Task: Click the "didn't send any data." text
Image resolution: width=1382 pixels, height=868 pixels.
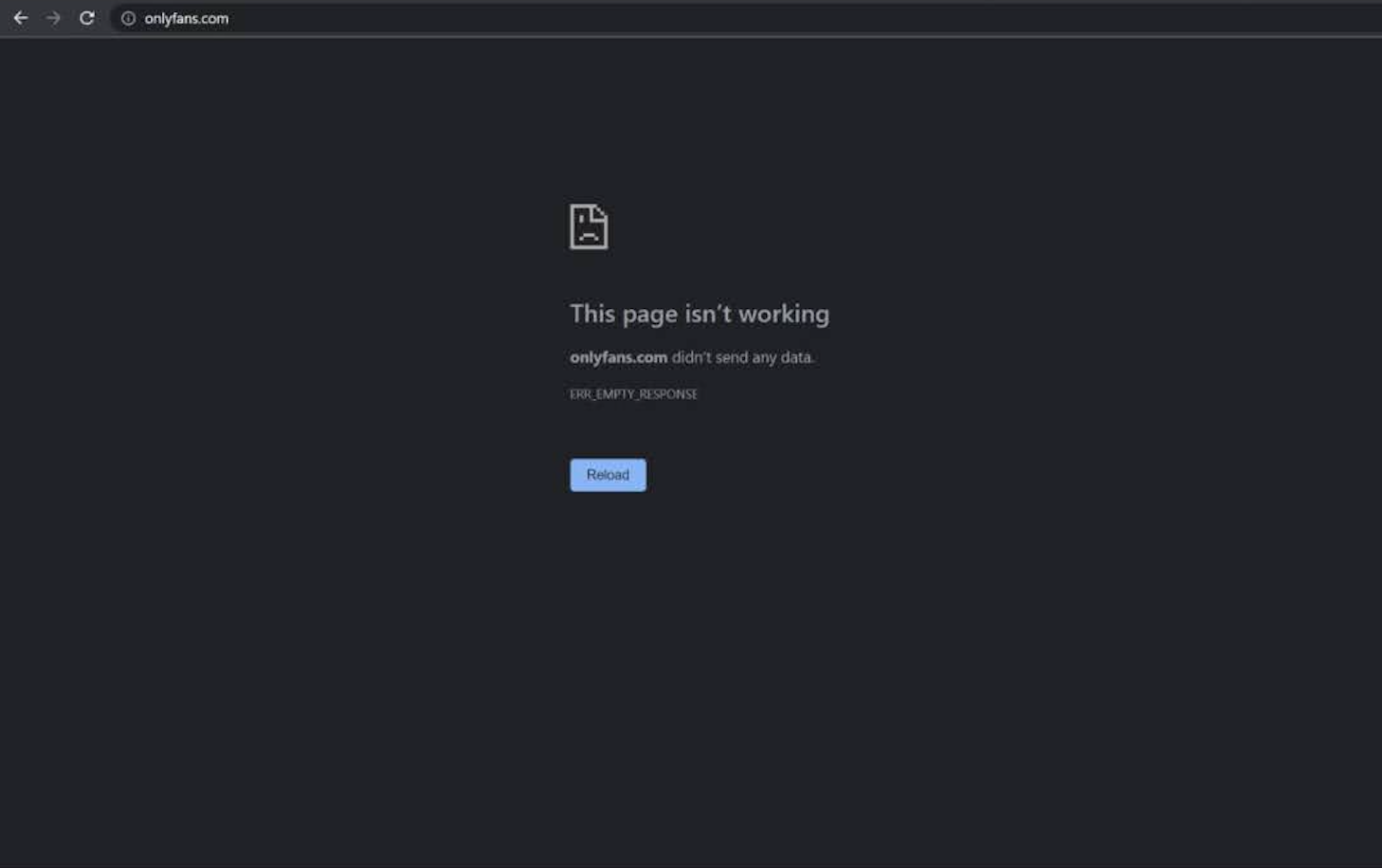Action: click(743, 357)
